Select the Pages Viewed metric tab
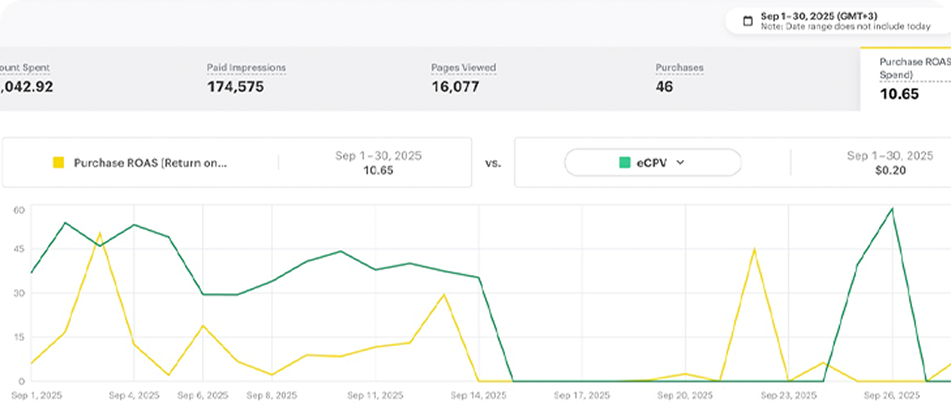951x417 pixels. (x=463, y=79)
